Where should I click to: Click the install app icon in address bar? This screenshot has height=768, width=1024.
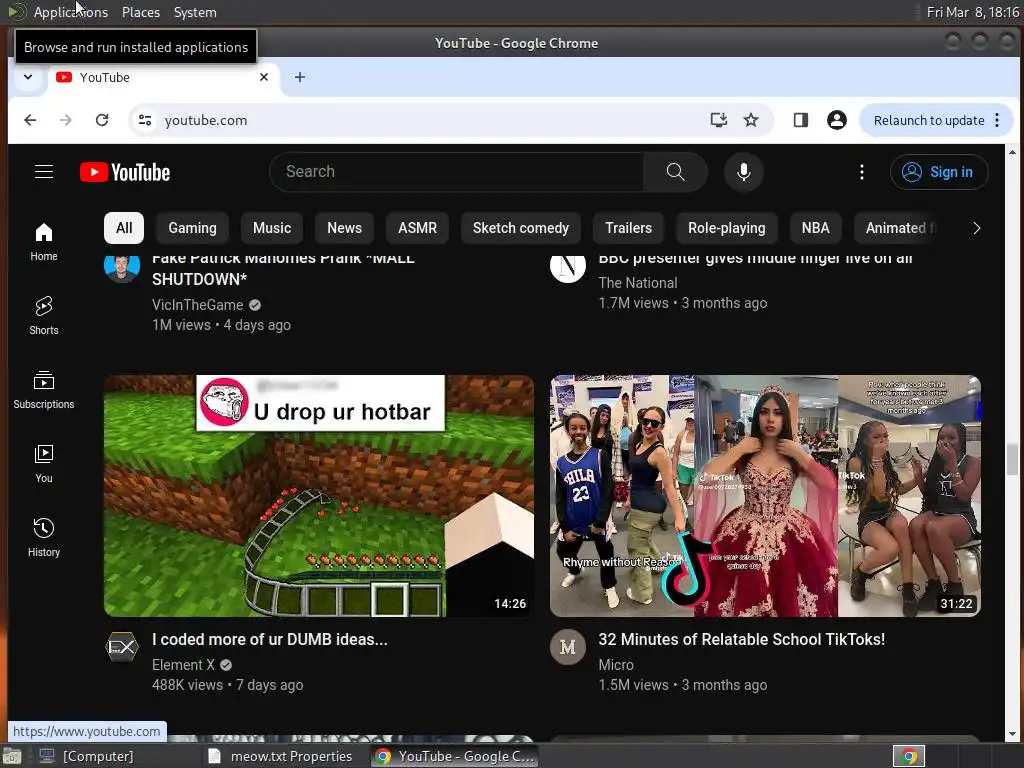click(718, 120)
